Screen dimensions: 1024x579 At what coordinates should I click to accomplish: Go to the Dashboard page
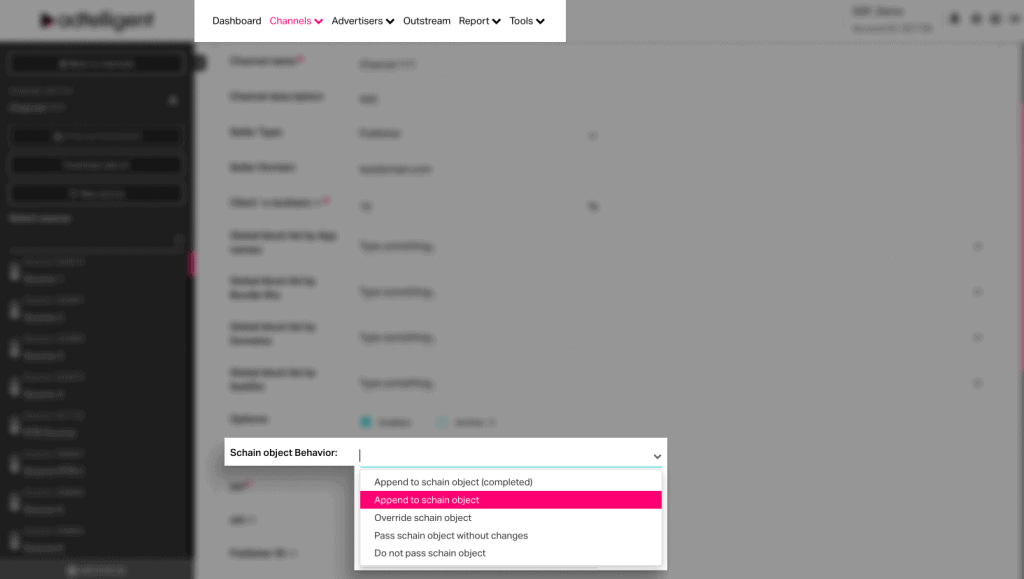(236, 21)
